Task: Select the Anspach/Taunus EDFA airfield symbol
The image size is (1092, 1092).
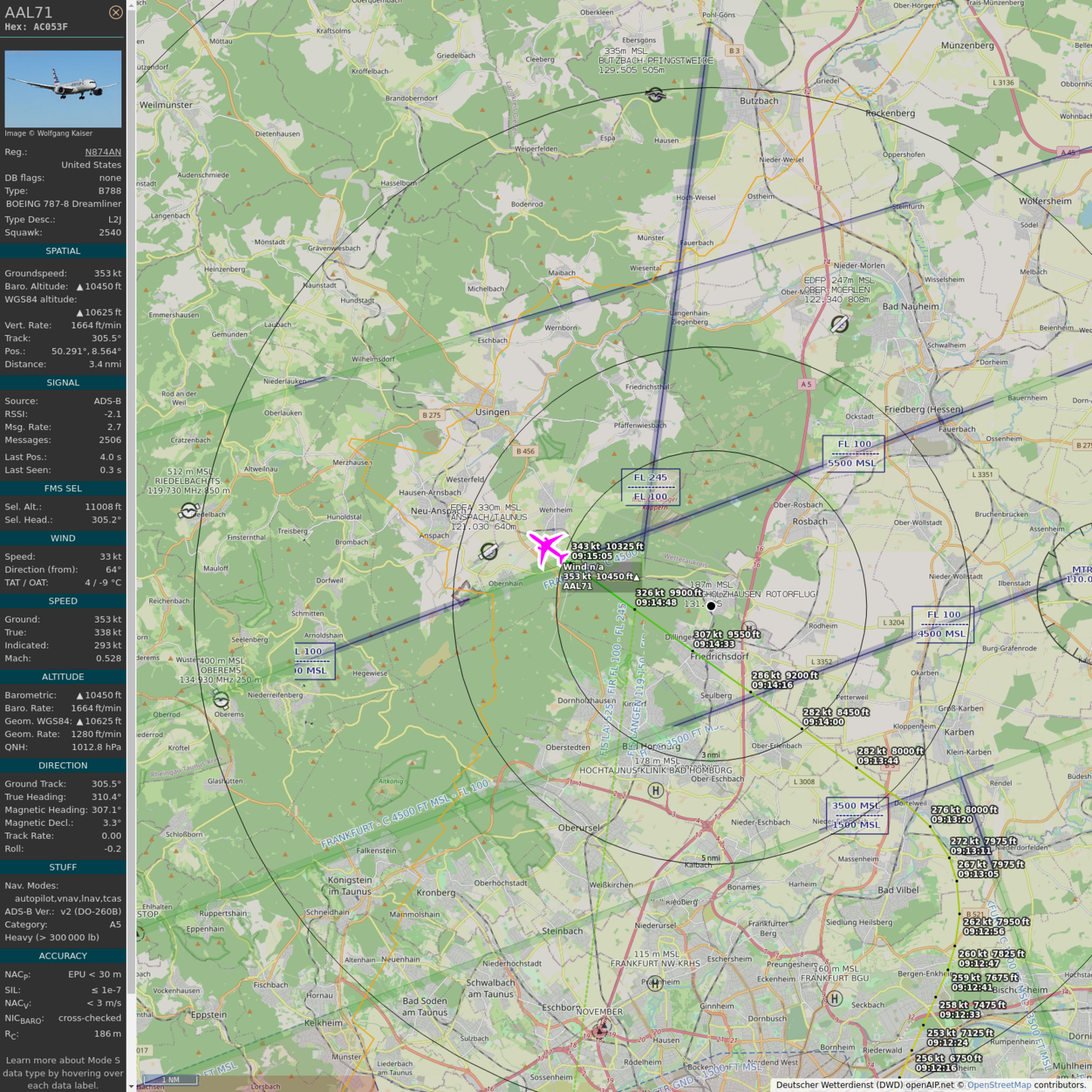Action: [489, 551]
